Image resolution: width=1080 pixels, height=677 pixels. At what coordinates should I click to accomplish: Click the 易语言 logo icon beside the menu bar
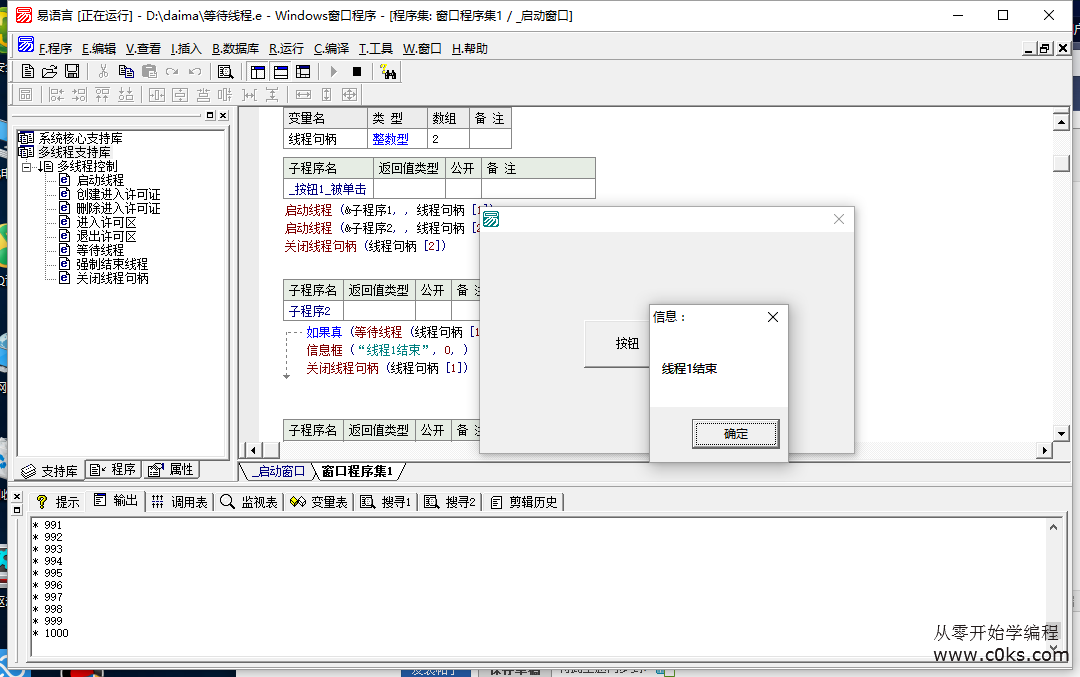pos(25,45)
